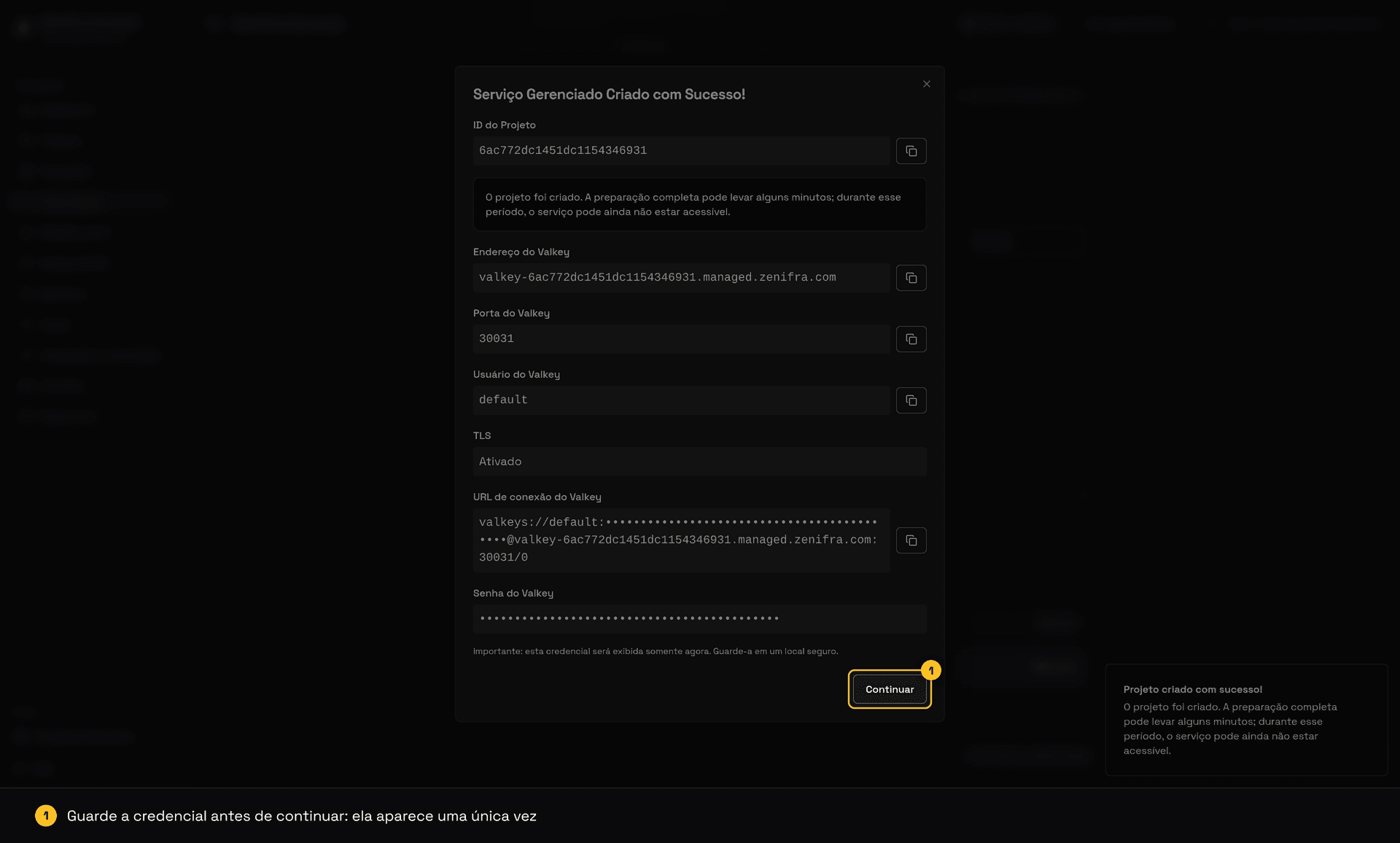Click the Porta do Valkey field
Viewport: 1400px width, 843px height.
coord(682,339)
